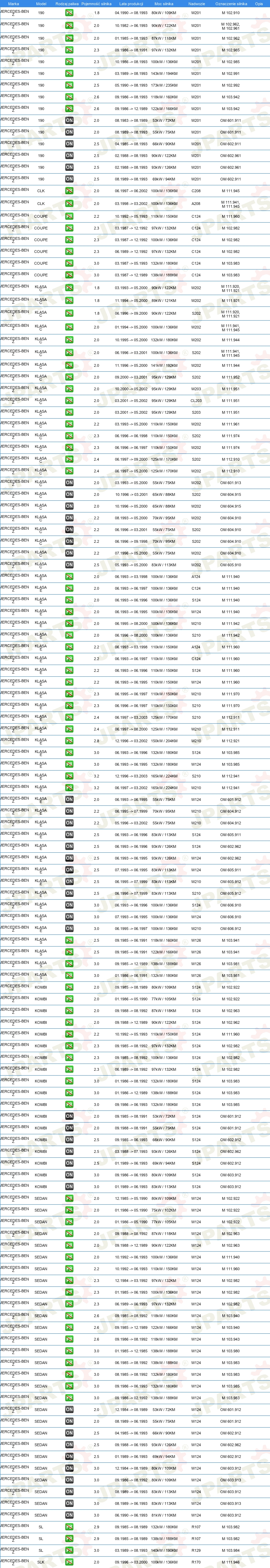270x1568 pixels.
Task: Select engine code cell 'OM 605.910'
Action: point(231,565)
